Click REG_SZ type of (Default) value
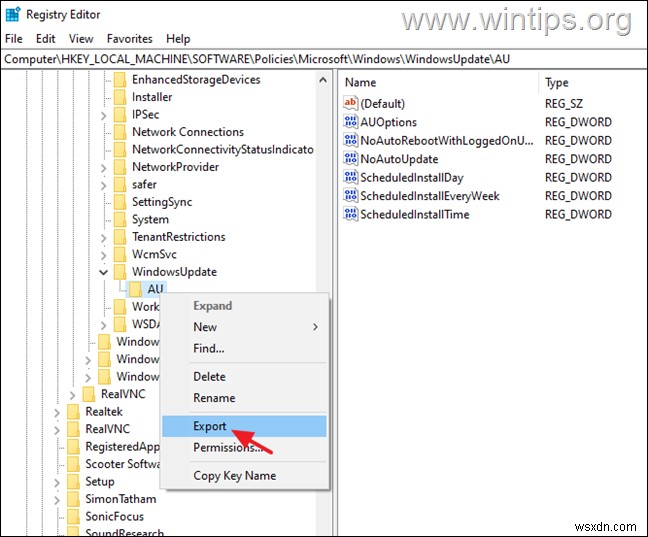648x537 pixels. tap(564, 103)
